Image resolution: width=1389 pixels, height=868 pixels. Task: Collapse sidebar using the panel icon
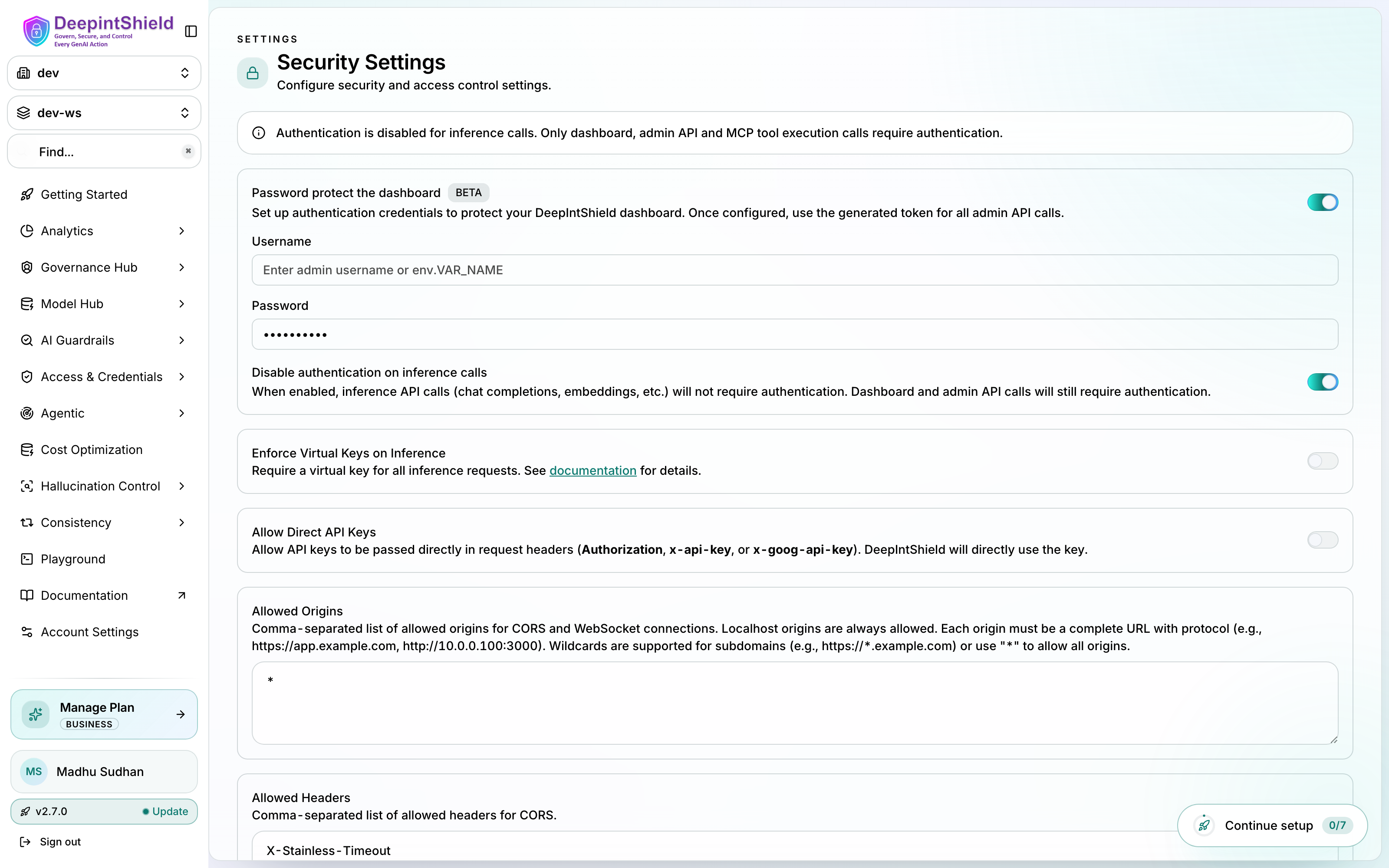coord(191,32)
